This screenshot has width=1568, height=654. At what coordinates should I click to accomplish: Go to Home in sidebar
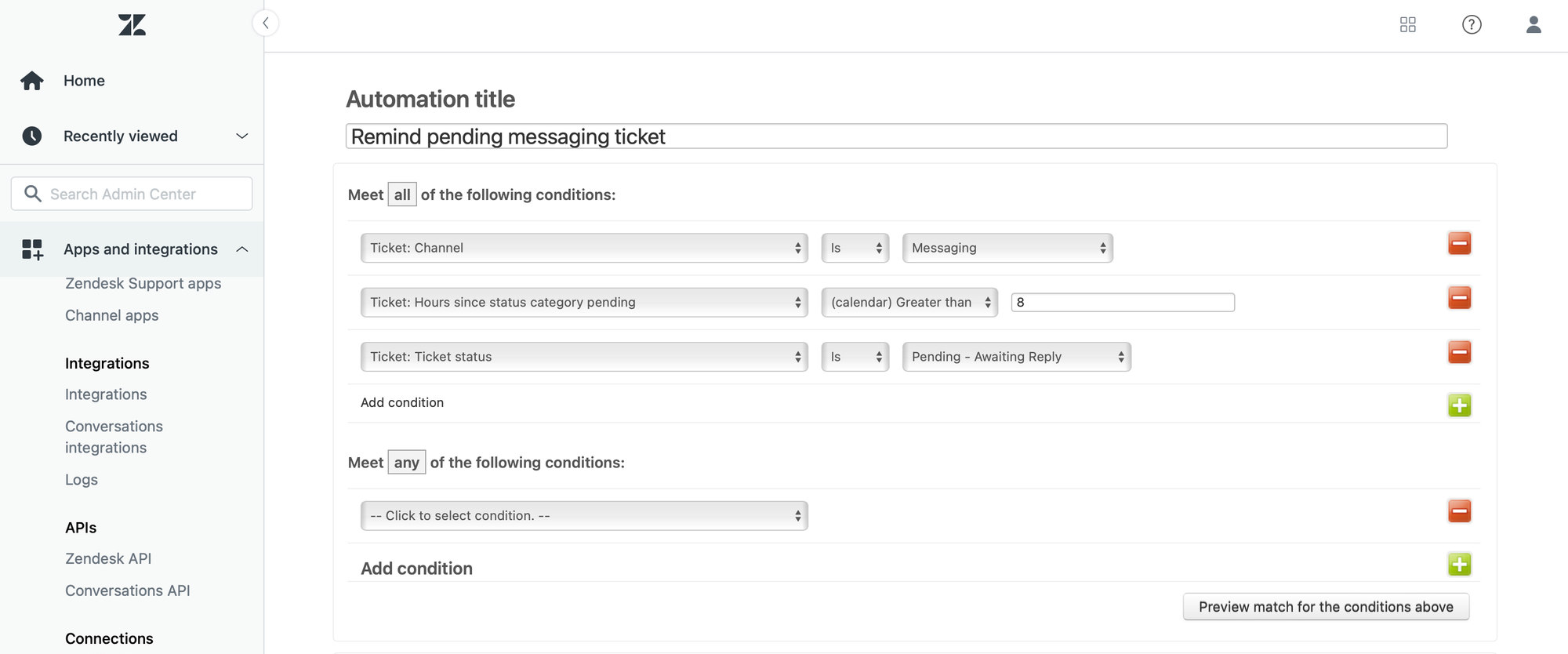[84, 81]
